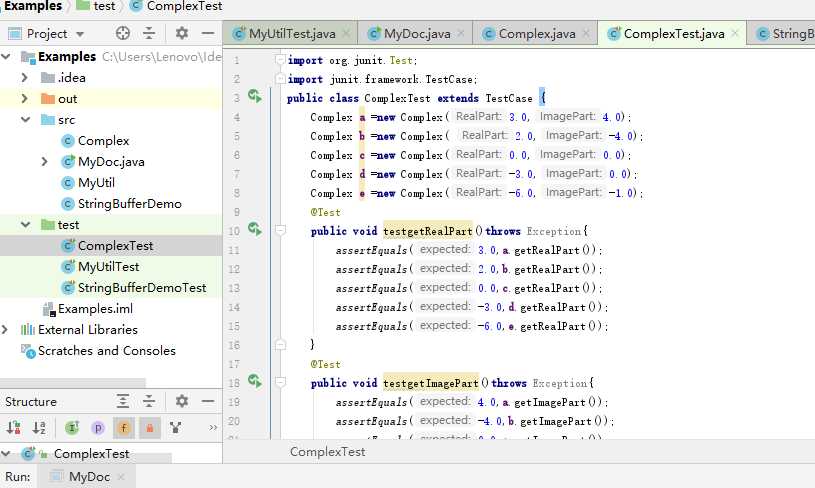
Task: Close the MyDoc.java tab
Action: (x=461, y=34)
